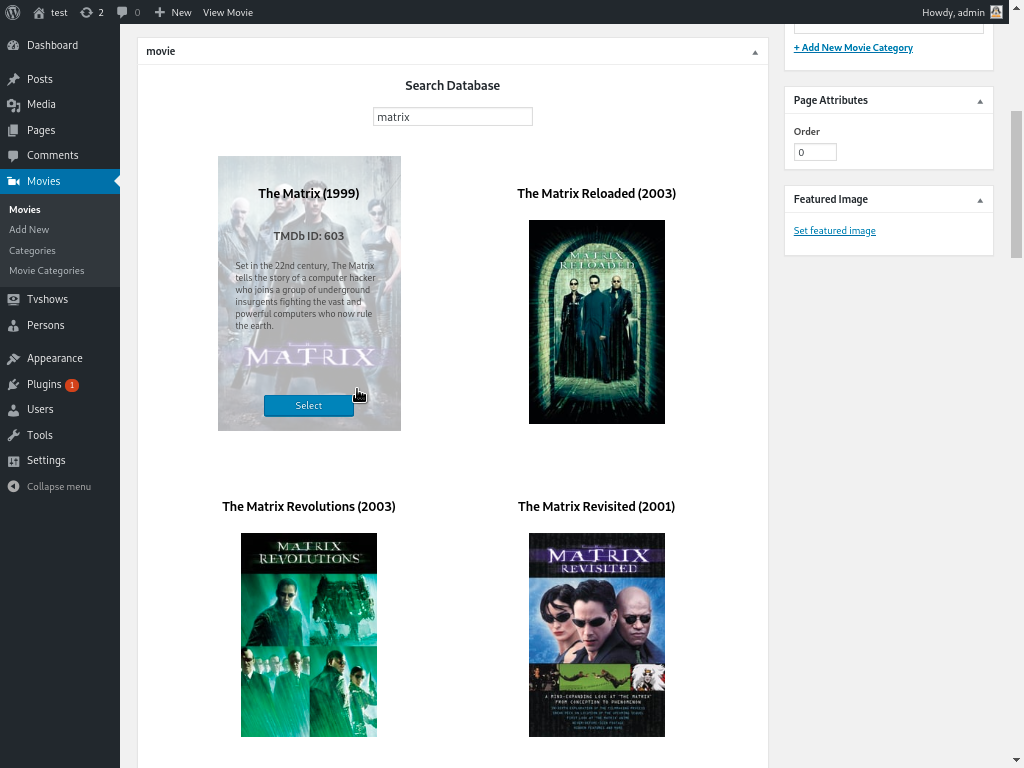Click the WordPress logo icon
This screenshot has height=768, width=1024.
[x=13, y=12]
